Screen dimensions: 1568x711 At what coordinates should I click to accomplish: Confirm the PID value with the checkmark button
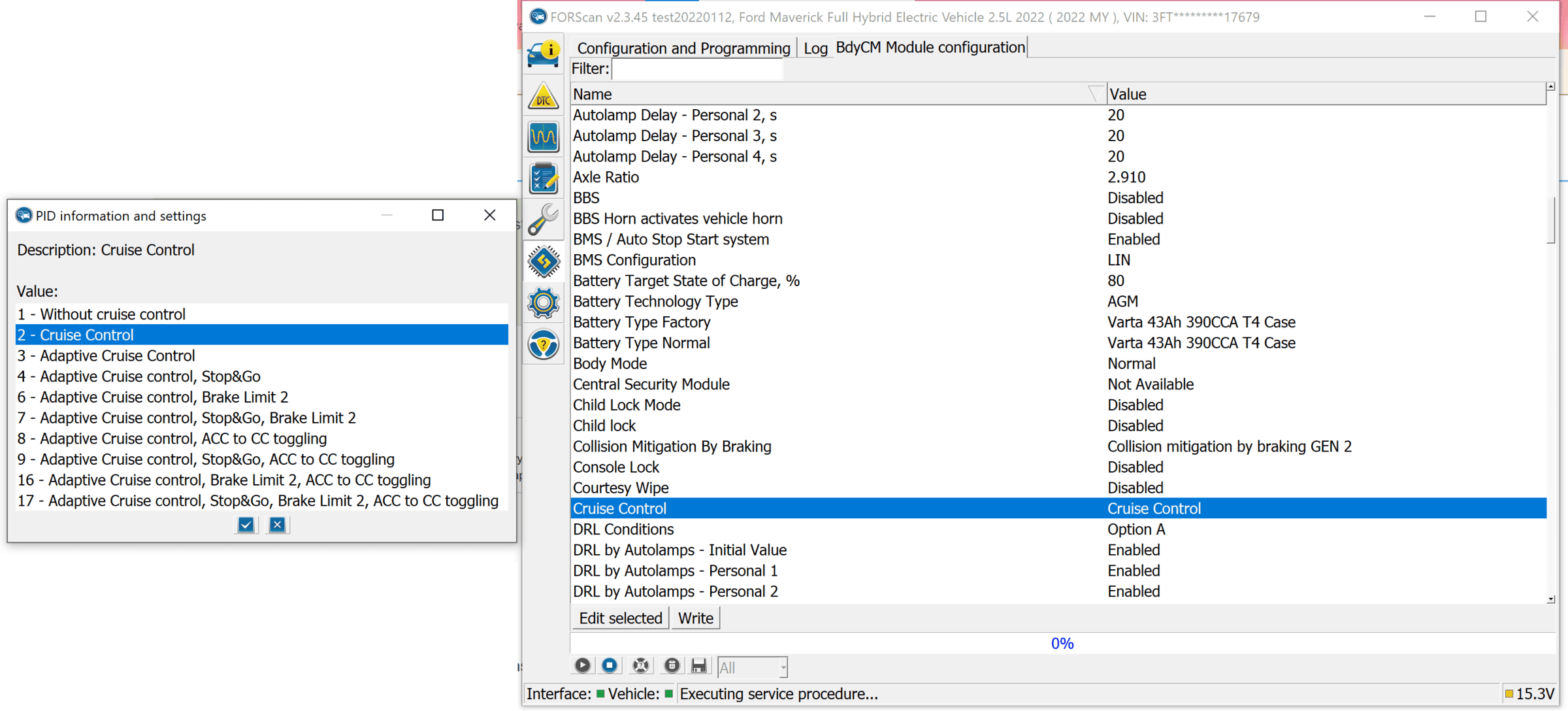[246, 525]
